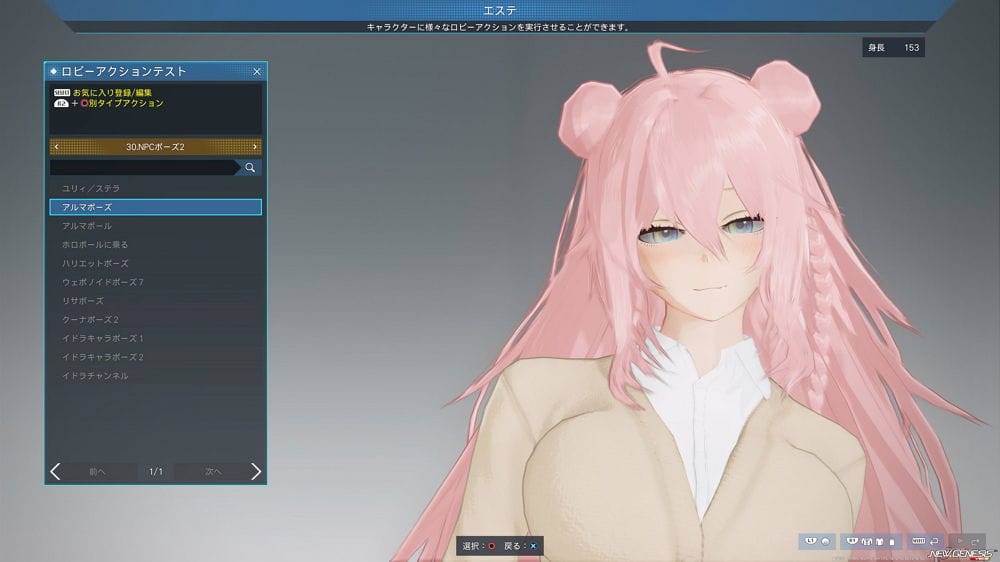Screen dimensions: 1000x562
Task: Open search with the magnifier icon
Action: tap(250, 167)
